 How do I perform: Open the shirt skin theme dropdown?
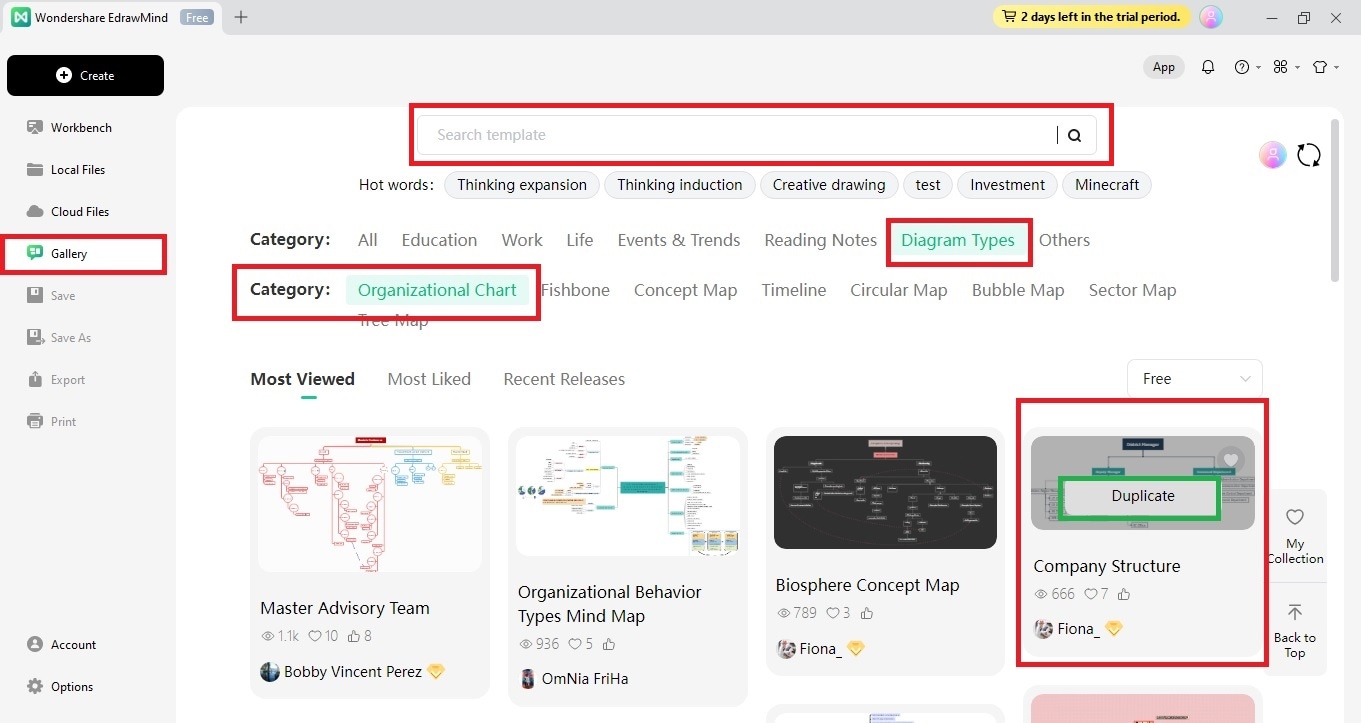pos(1325,67)
